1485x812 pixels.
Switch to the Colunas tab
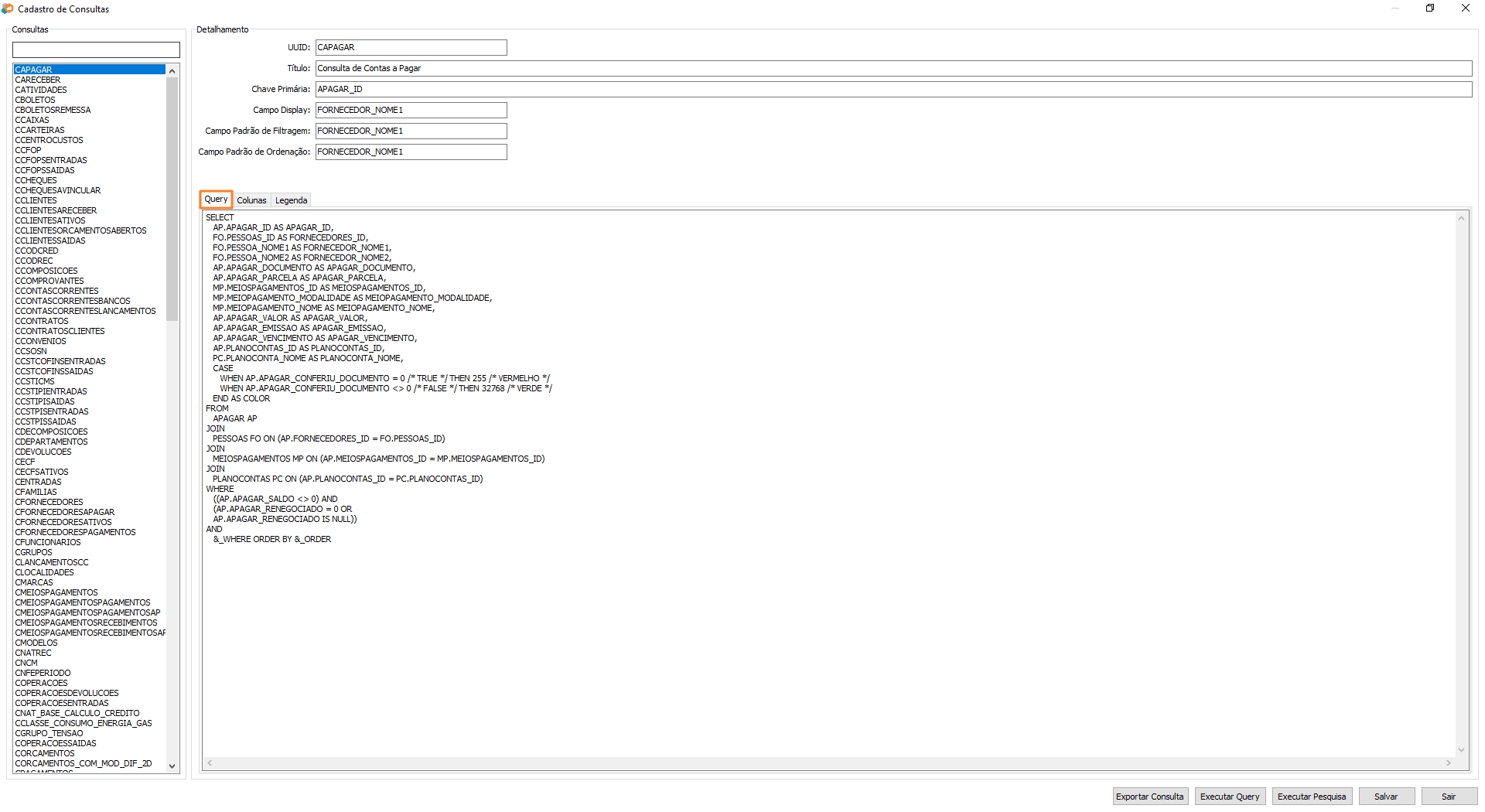pyautogui.click(x=251, y=200)
